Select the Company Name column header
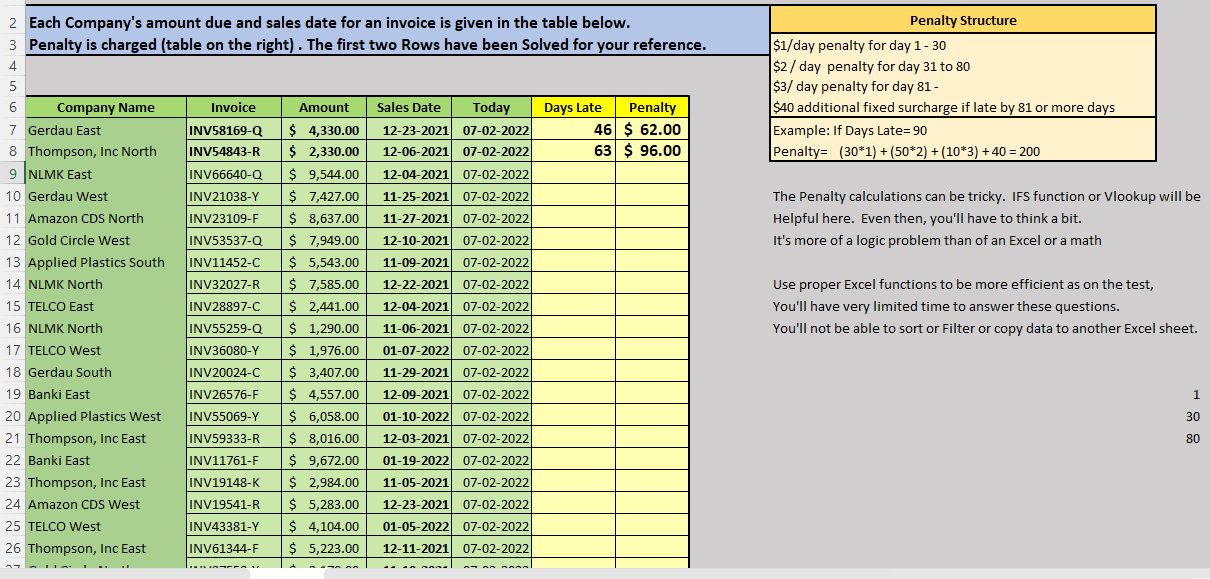The width and height of the screenshot is (1210, 579). coord(106,107)
